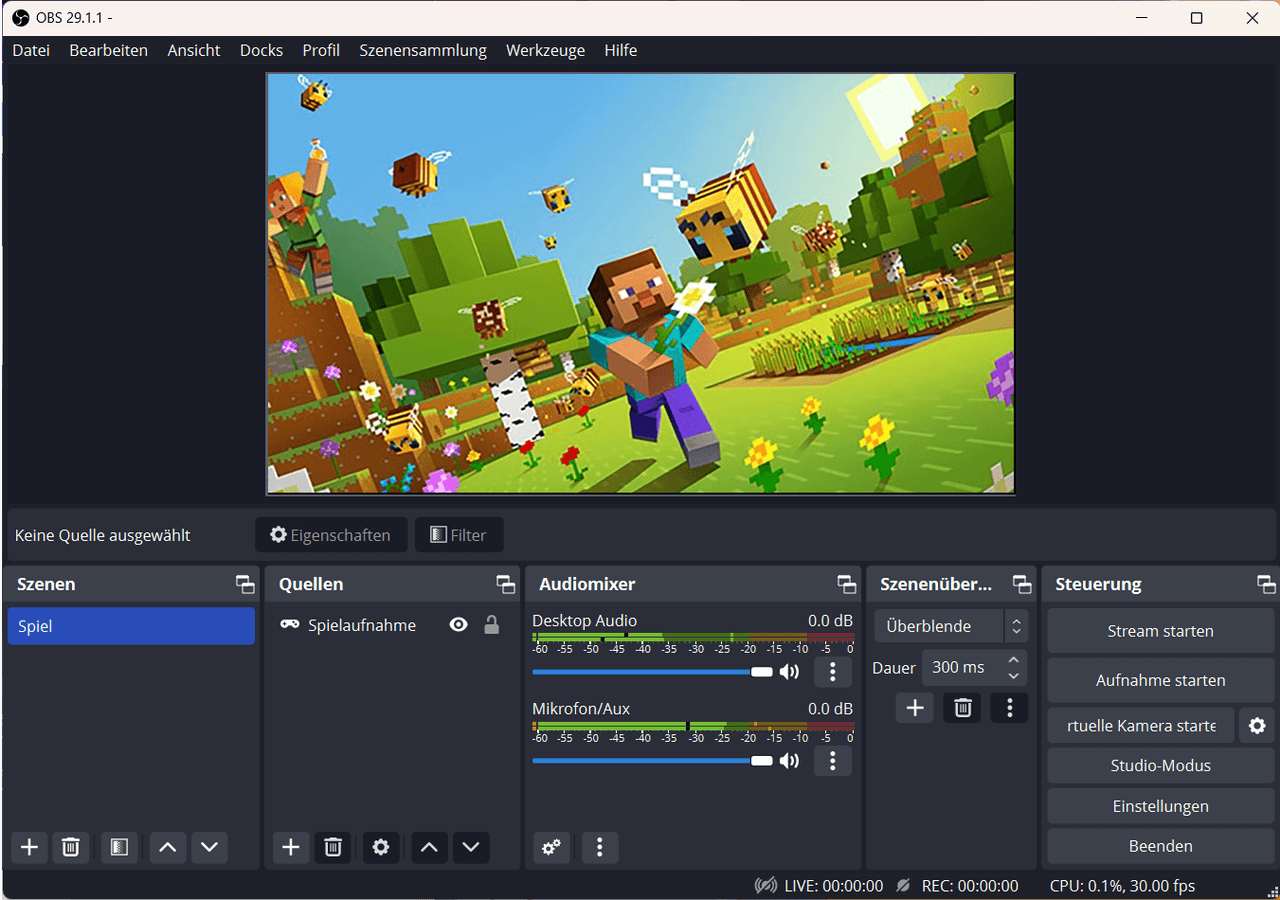This screenshot has width=1280, height=900.
Task: Remove selected source with trash icon
Action: point(333,847)
